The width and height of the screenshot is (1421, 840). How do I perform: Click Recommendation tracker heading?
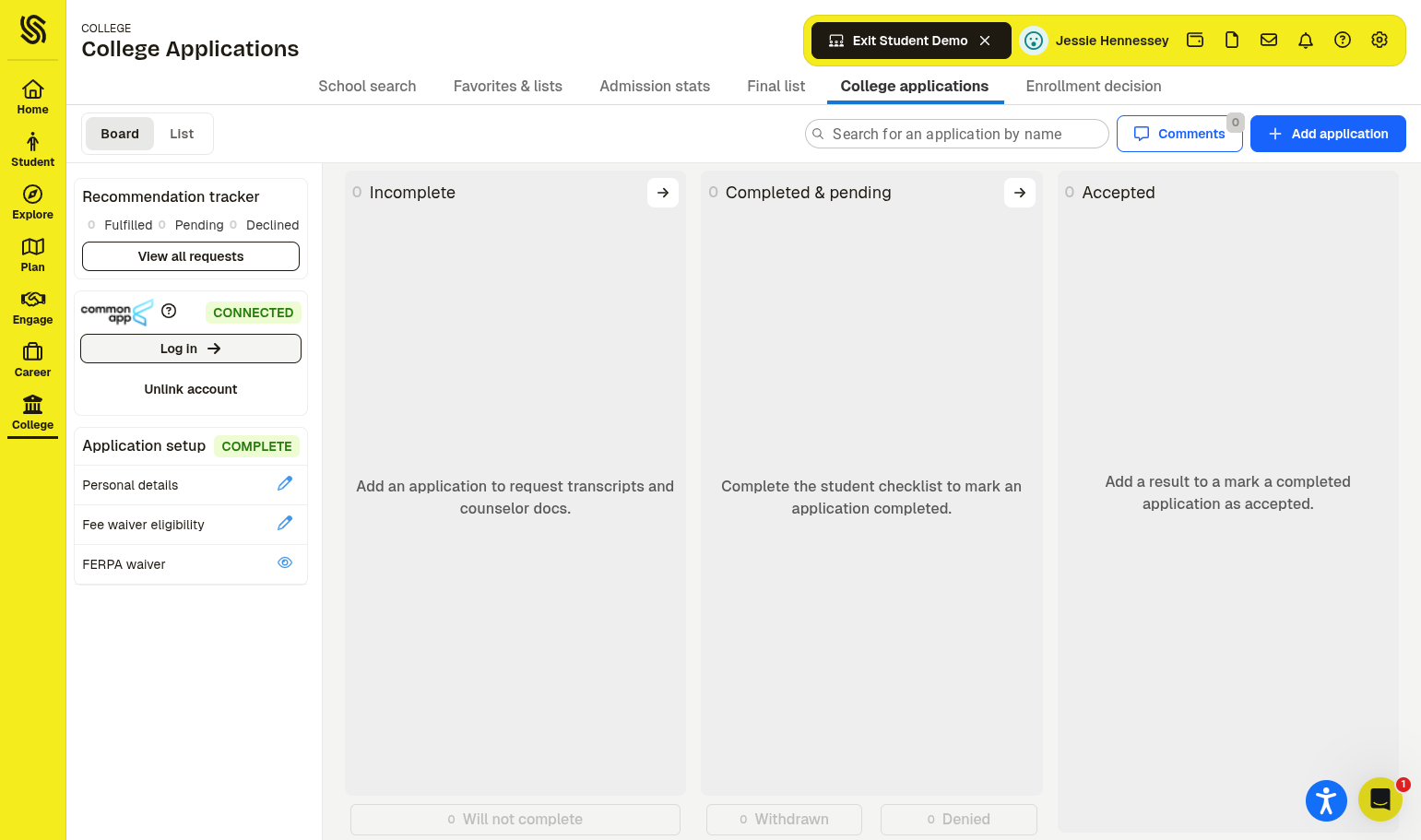(x=171, y=196)
